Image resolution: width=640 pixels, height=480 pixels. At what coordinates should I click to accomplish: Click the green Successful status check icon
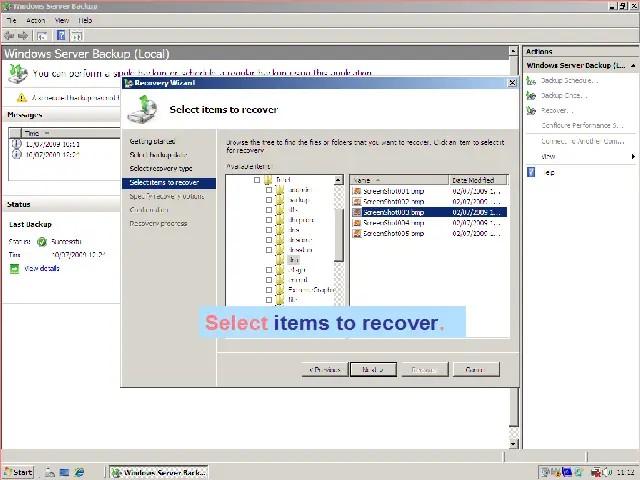(42, 242)
